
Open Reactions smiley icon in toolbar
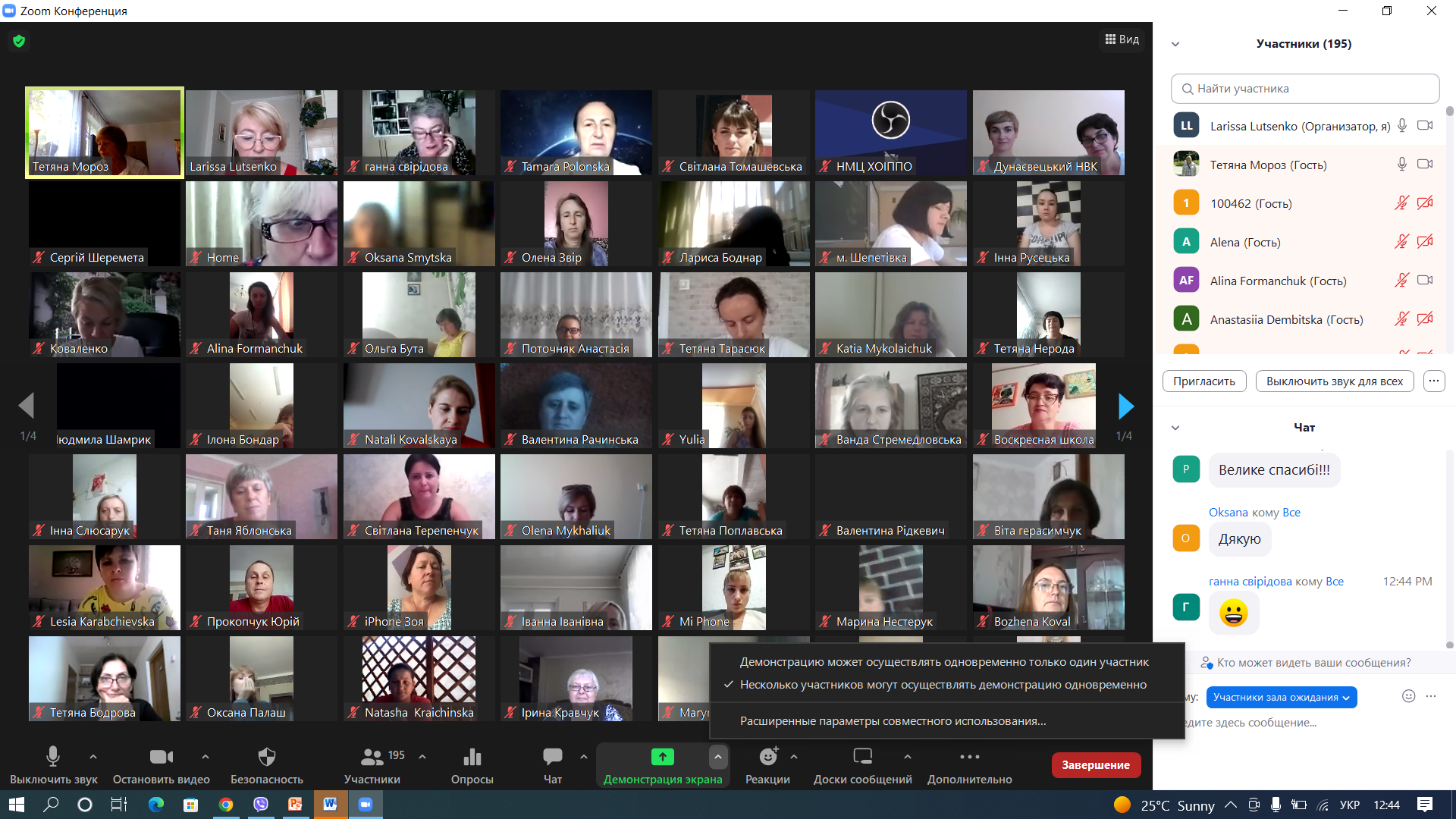click(768, 757)
